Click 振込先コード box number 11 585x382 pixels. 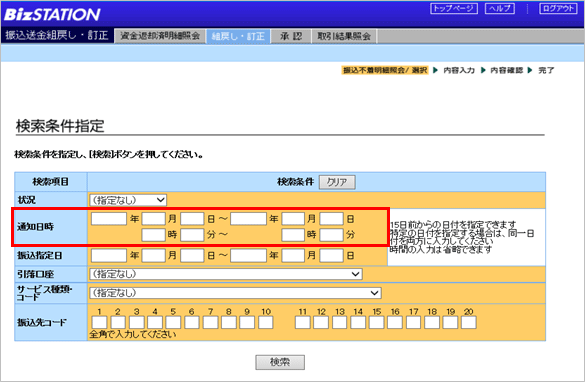[303, 322]
